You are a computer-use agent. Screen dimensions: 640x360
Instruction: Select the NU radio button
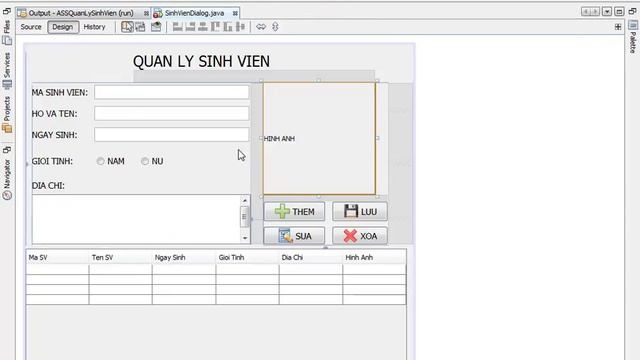pos(152,161)
